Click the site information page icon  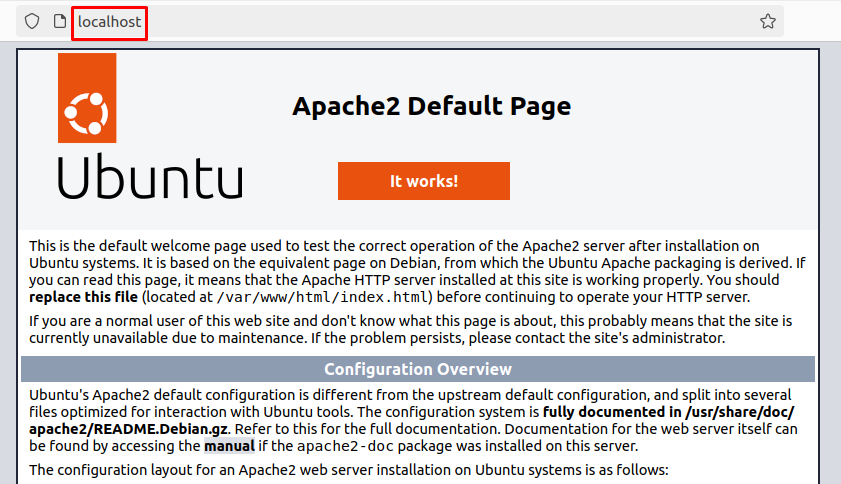pyautogui.click(x=60, y=21)
